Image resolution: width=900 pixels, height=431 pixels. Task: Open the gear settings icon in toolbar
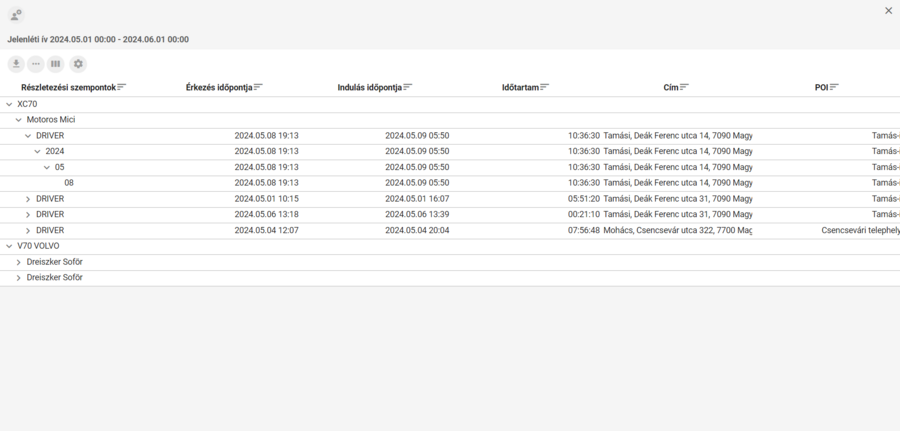click(x=78, y=64)
